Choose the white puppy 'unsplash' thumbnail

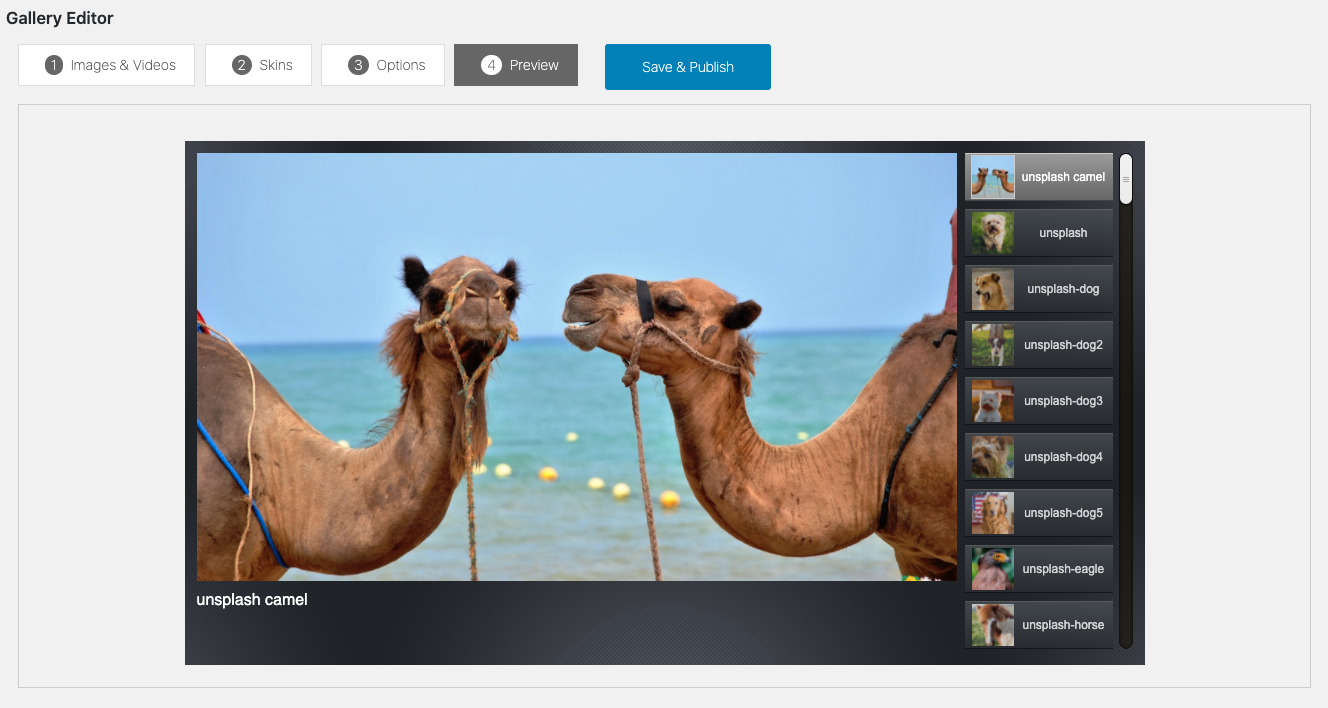(x=993, y=233)
